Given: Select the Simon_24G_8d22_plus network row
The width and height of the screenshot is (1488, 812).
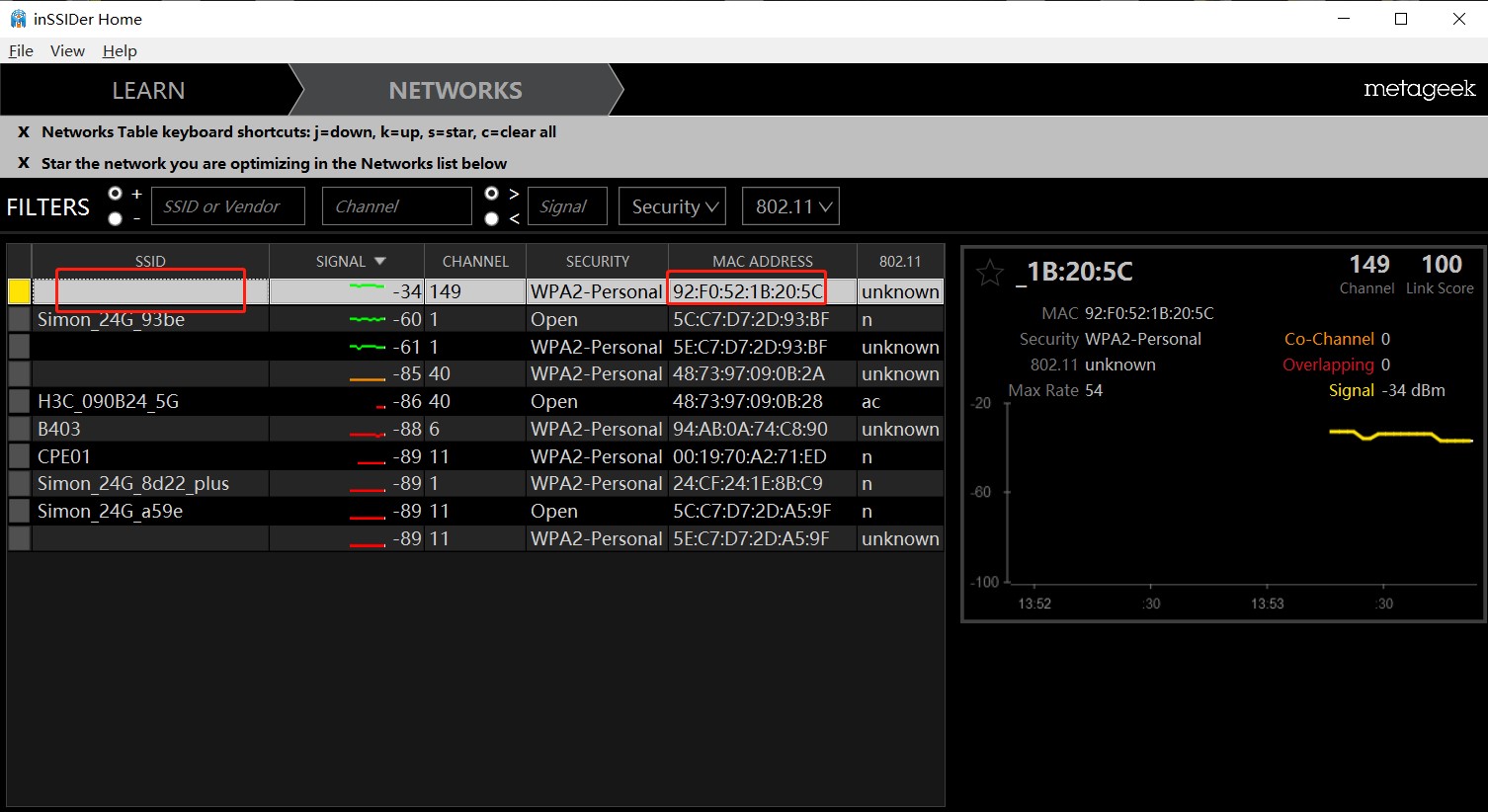Looking at the screenshot, I should coord(133,484).
